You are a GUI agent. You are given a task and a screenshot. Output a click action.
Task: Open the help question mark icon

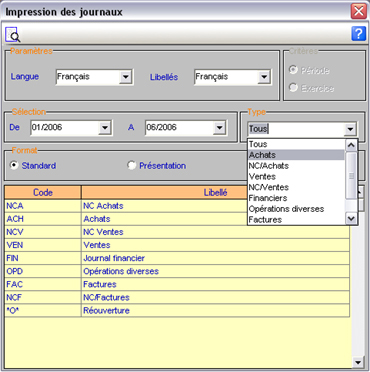358,34
